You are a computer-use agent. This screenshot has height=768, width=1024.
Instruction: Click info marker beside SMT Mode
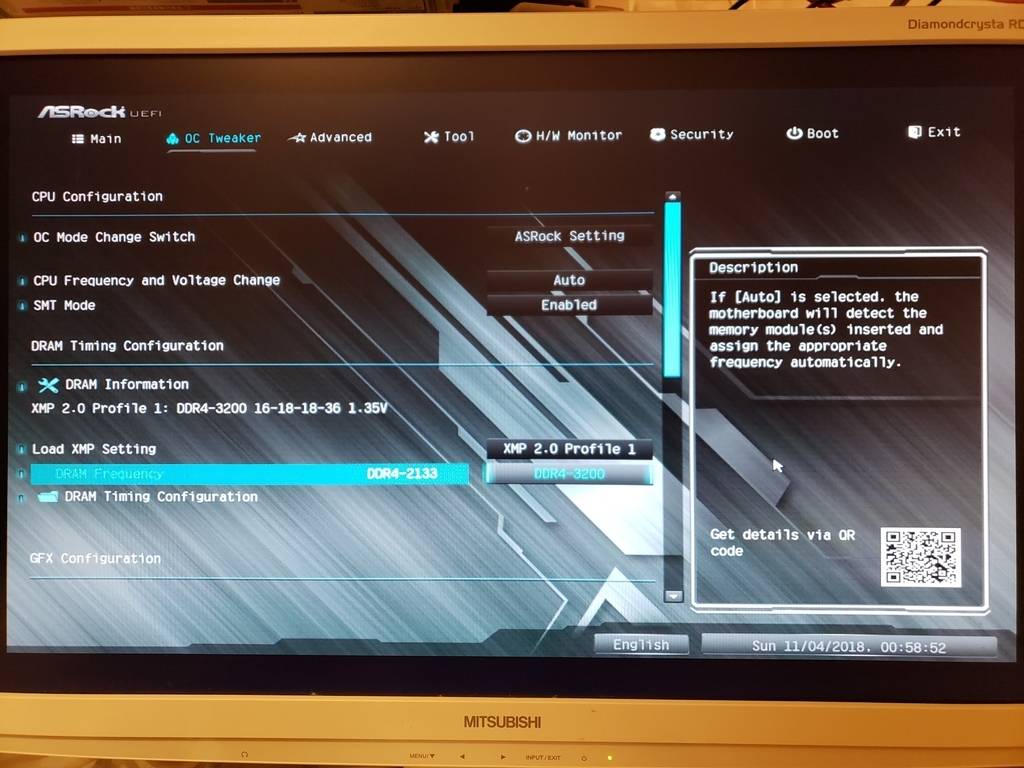[22, 306]
